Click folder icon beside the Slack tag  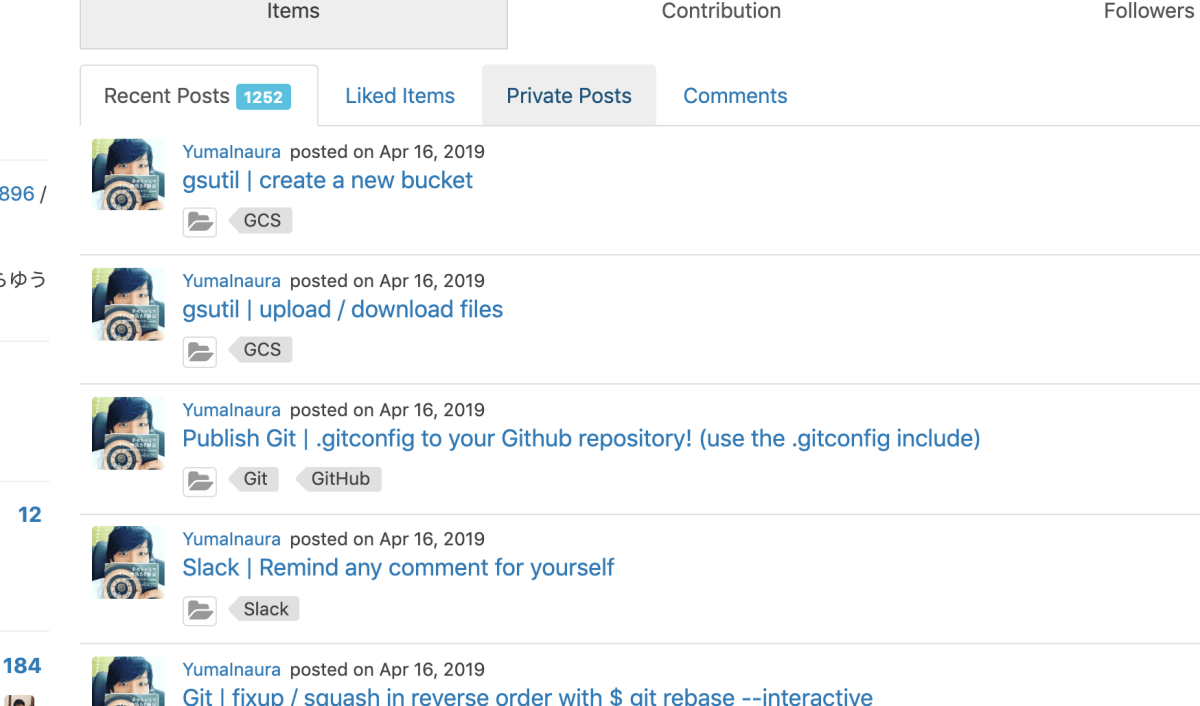(x=200, y=610)
